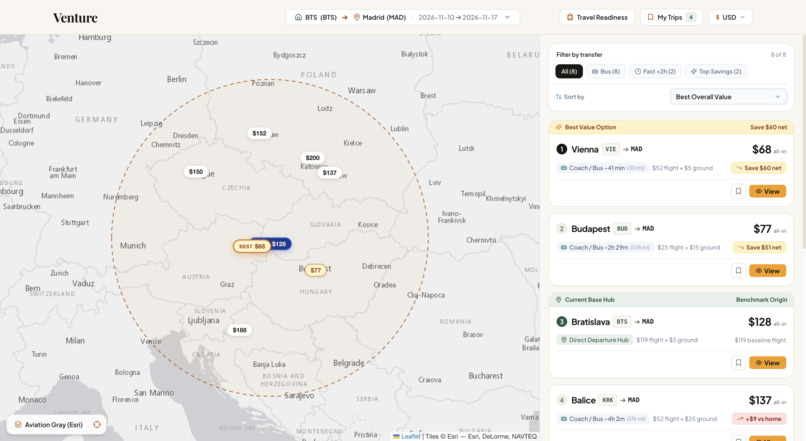Click the Vienna card title
The image size is (806, 441).
pyautogui.click(x=584, y=149)
